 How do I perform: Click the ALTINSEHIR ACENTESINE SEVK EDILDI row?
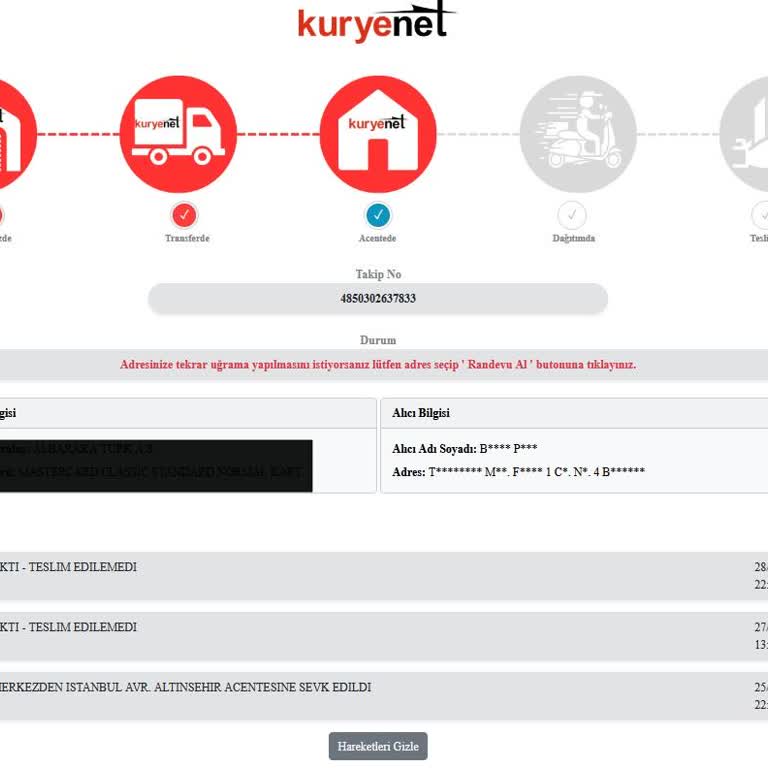coord(384,696)
